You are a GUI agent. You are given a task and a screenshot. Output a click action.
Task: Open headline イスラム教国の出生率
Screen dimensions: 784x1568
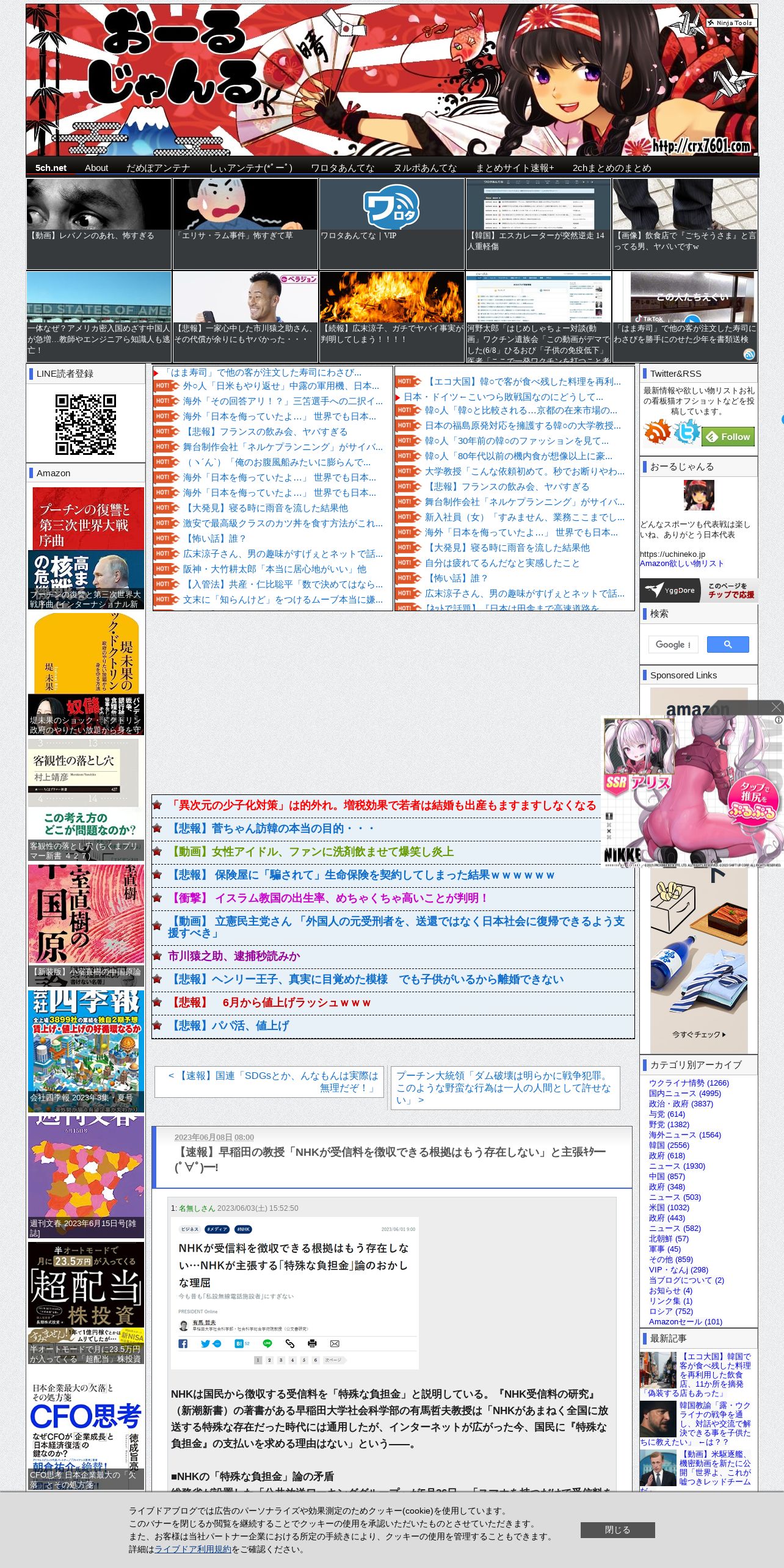[328, 898]
